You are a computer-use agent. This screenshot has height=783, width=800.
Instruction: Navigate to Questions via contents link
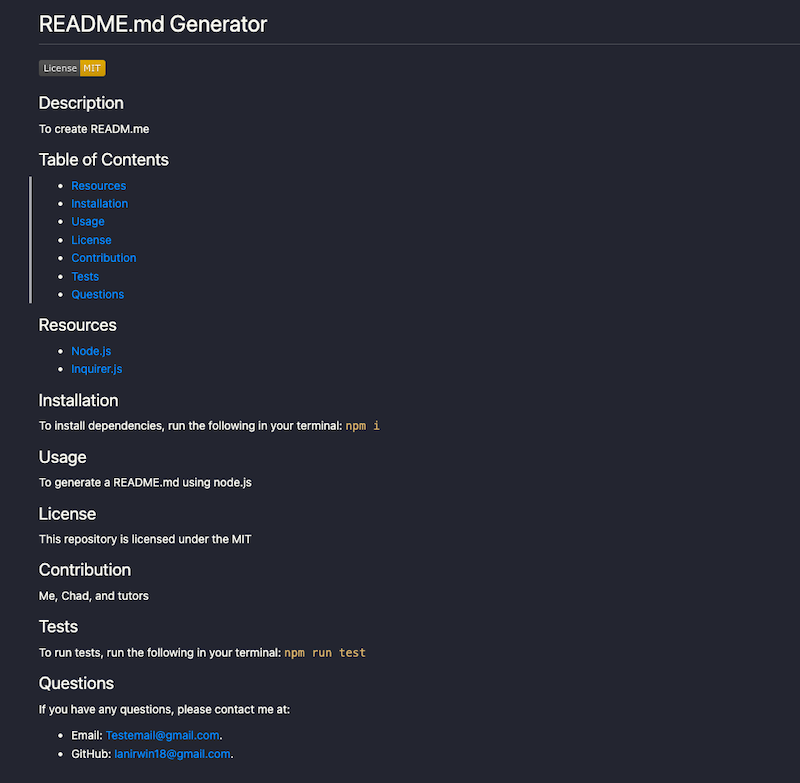pos(97,294)
